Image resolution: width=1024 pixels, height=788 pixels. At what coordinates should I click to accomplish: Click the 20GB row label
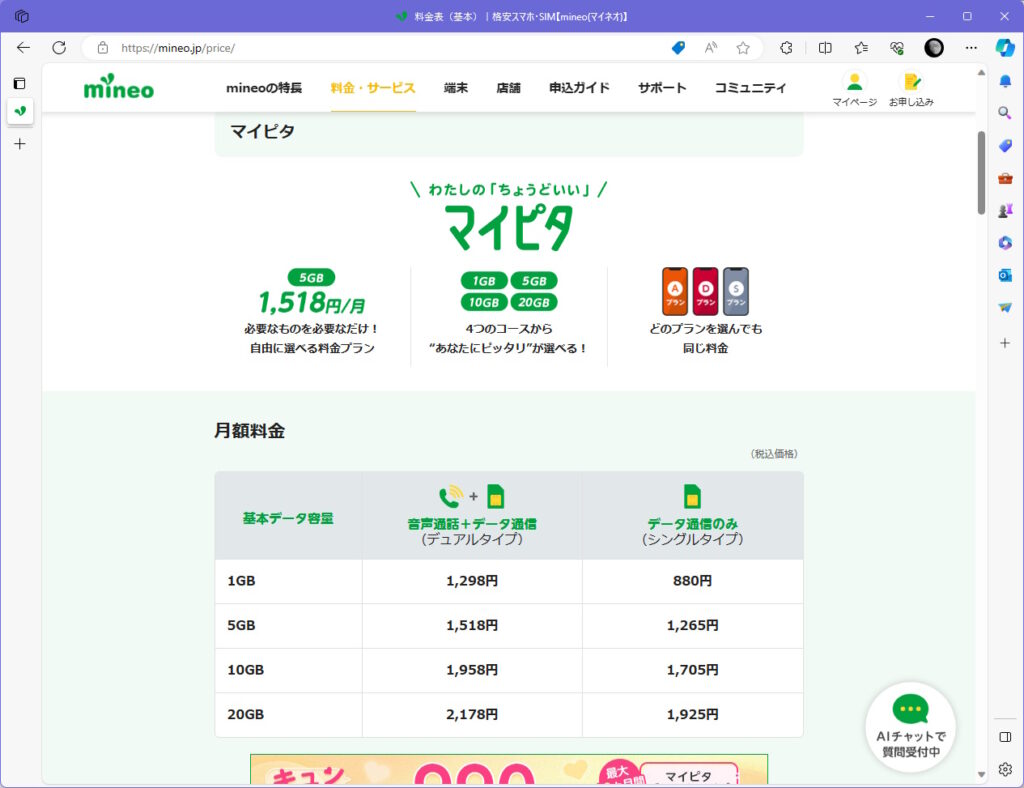click(x=246, y=714)
